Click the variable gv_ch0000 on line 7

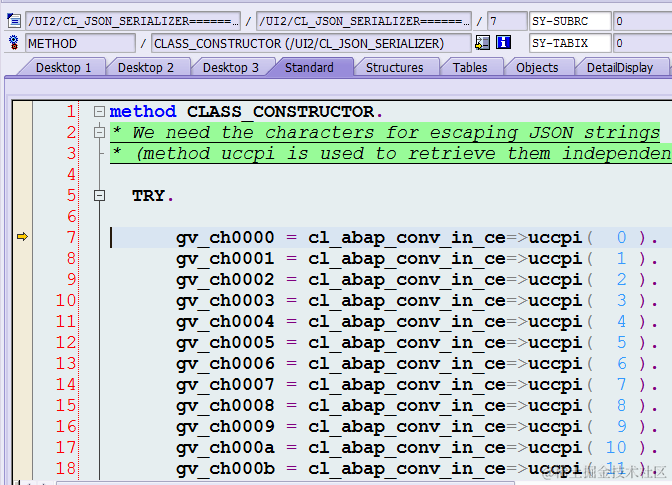[x=225, y=238]
